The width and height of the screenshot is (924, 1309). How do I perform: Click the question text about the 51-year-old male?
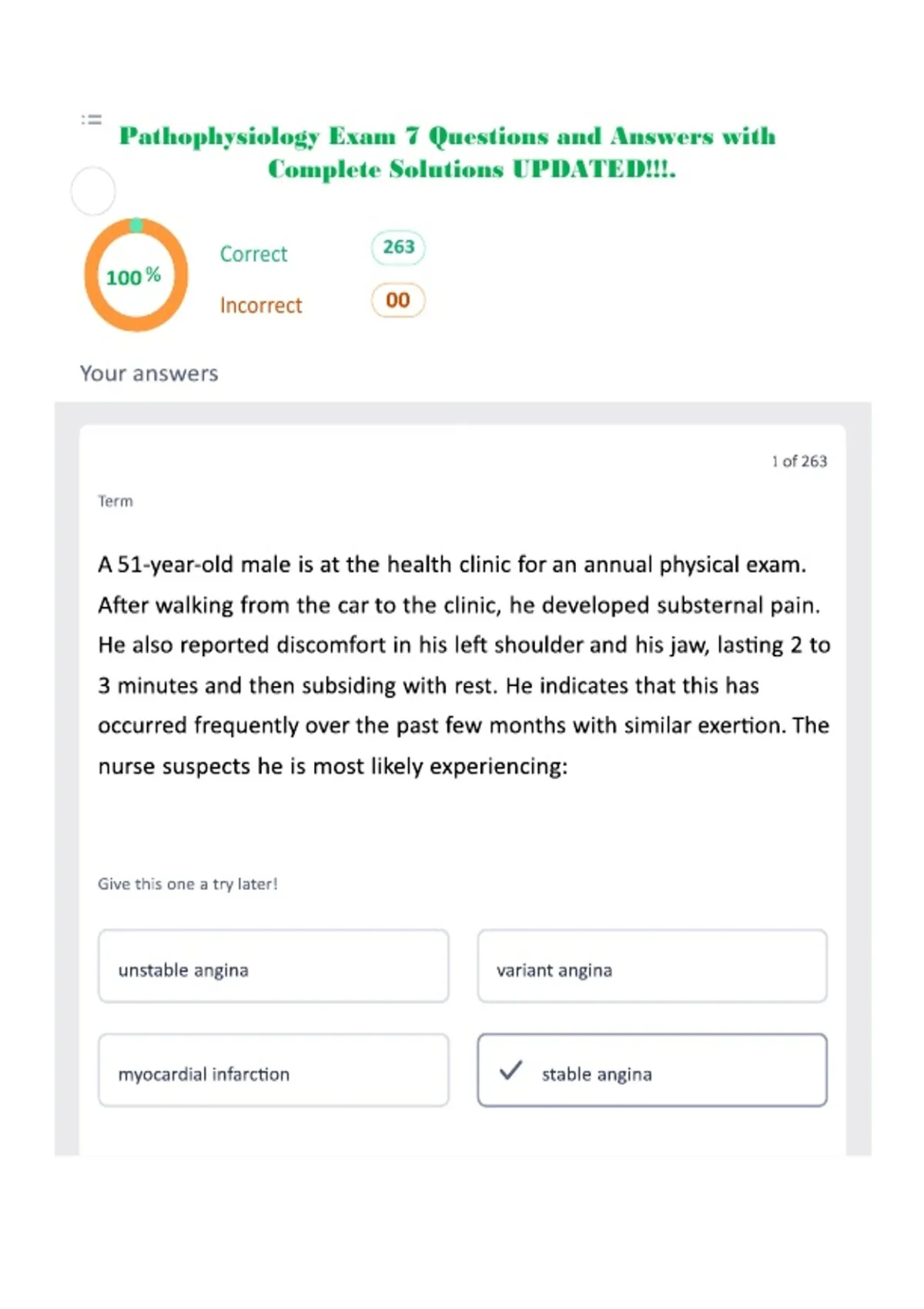464,665
